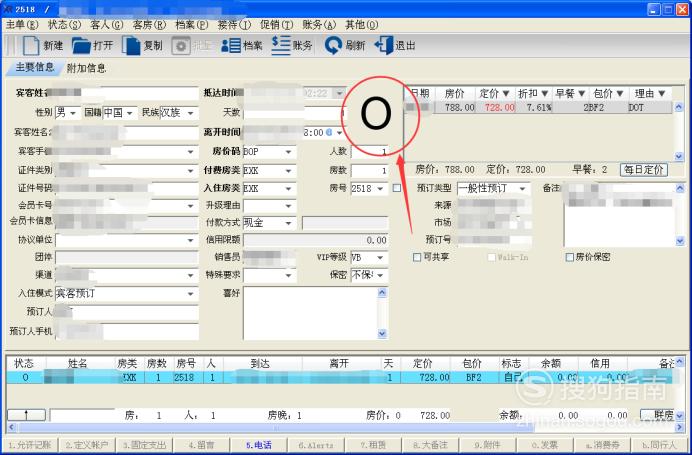The width and height of the screenshot is (692, 455).
Task: Switch to the 附加信息 tab
Action: (86, 68)
